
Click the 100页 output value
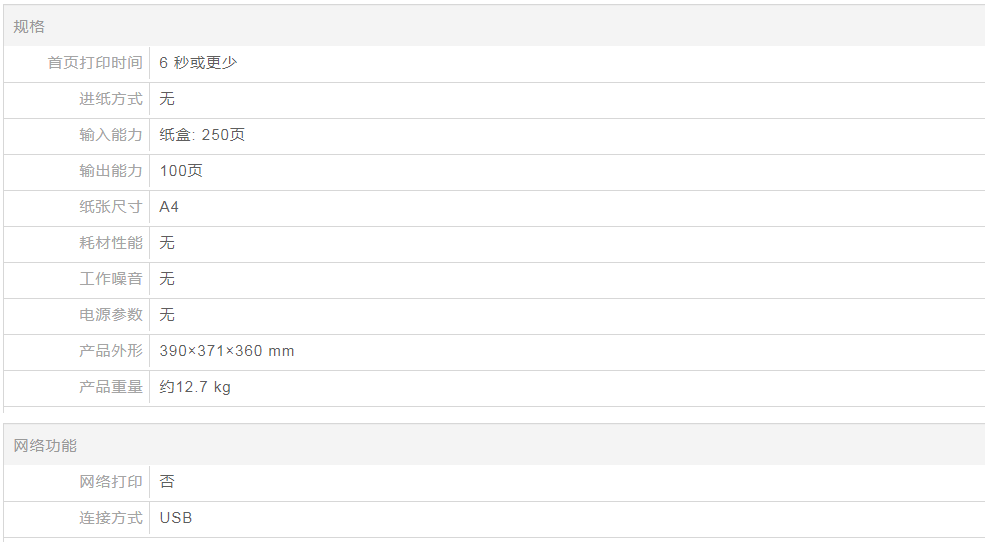coord(181,171)
